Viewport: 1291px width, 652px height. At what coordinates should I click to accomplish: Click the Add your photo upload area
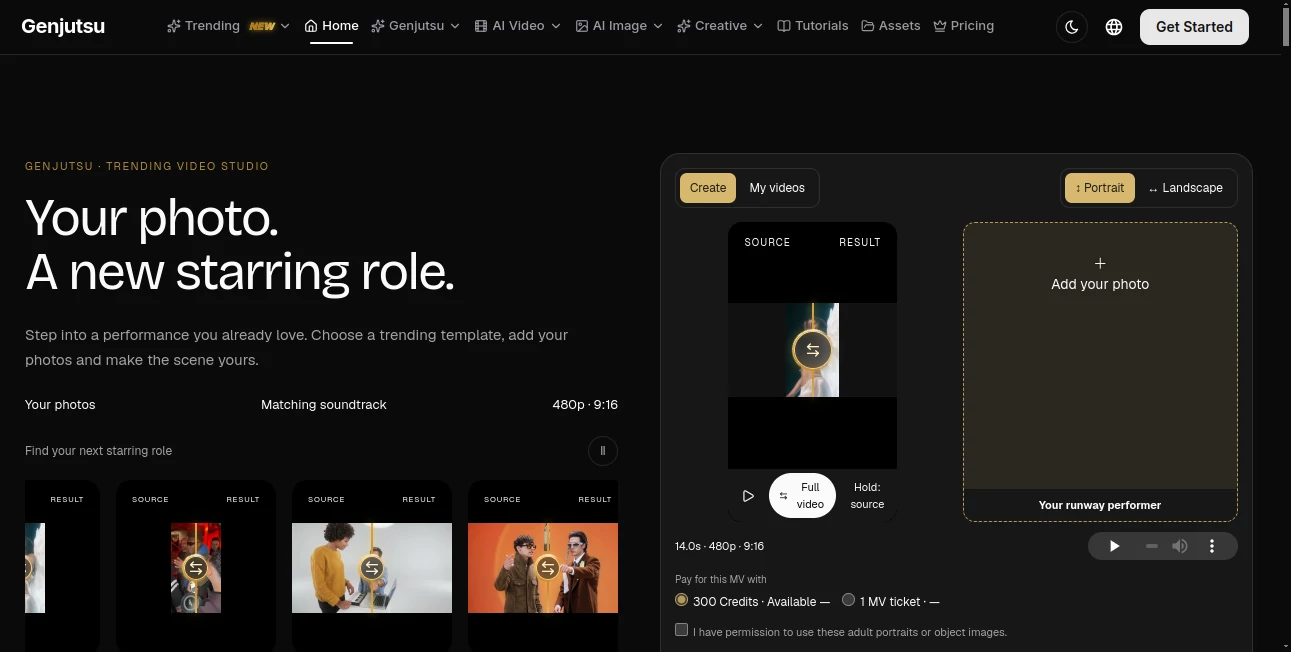pyautogui.click(x=1100, y=371)
